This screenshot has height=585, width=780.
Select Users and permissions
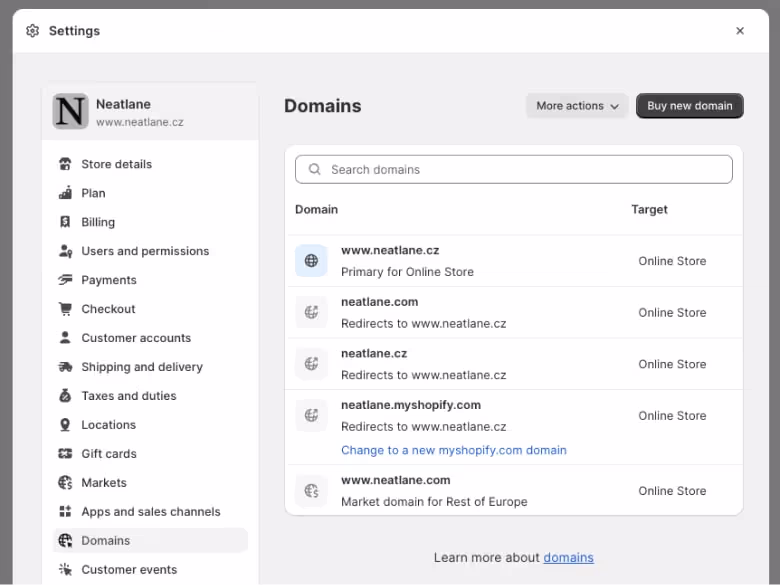tap(150, 251)
